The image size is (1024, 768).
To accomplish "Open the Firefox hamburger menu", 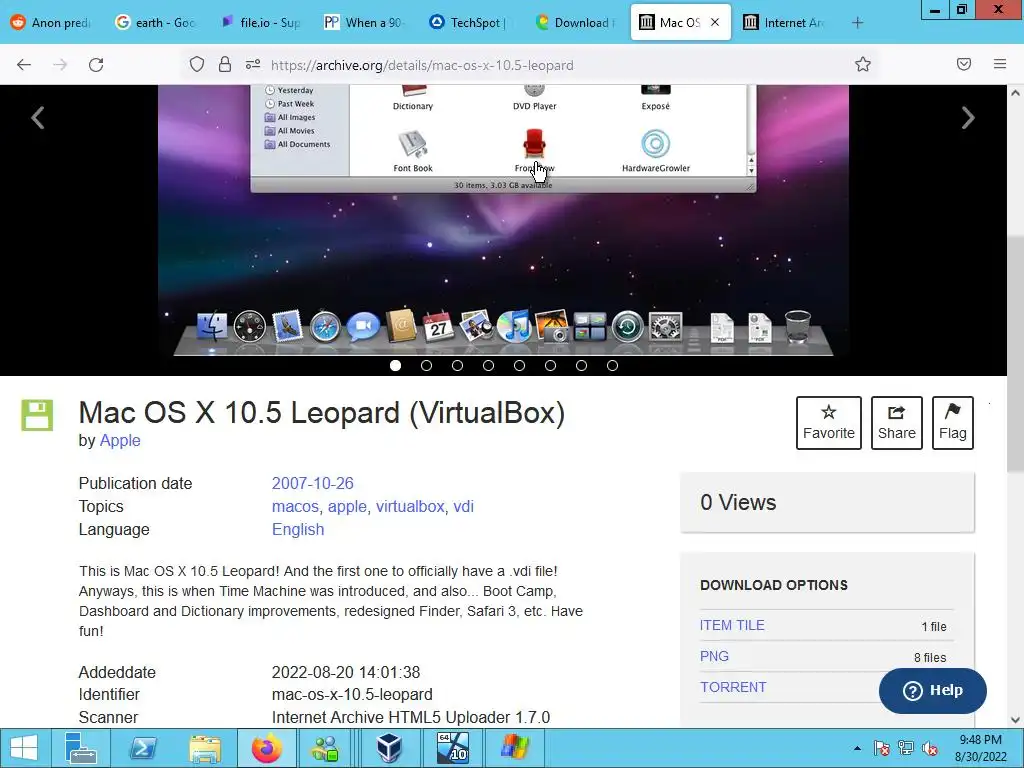I will click(1000, 64).
